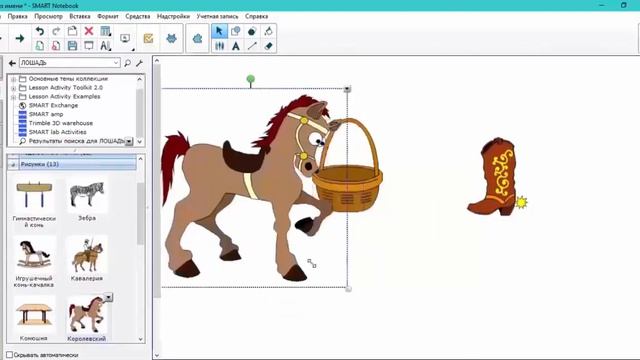Screen dimensions: 640x360
Task: Insert a table from the toolbar
Action: tap(105, 31)
